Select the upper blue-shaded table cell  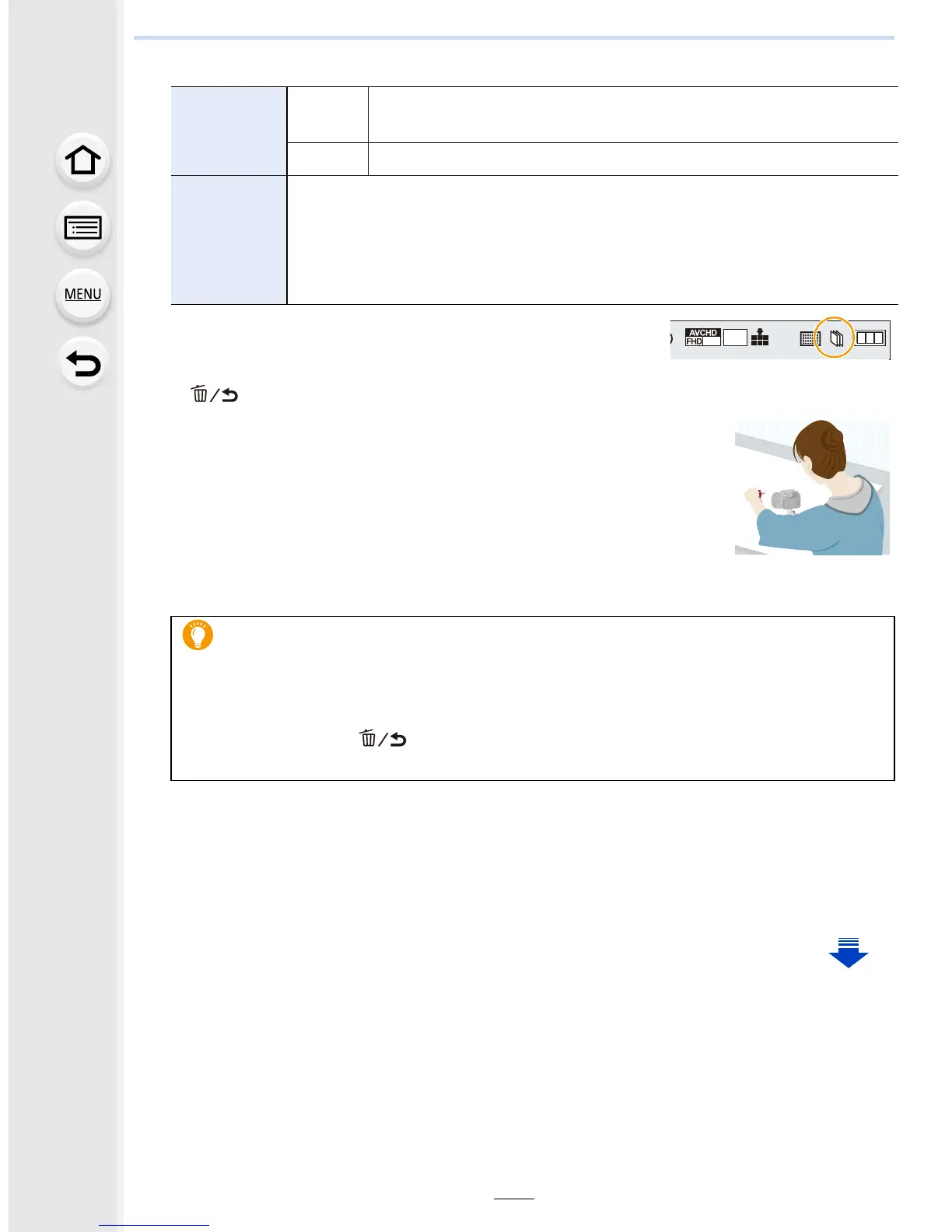point(229,131)
